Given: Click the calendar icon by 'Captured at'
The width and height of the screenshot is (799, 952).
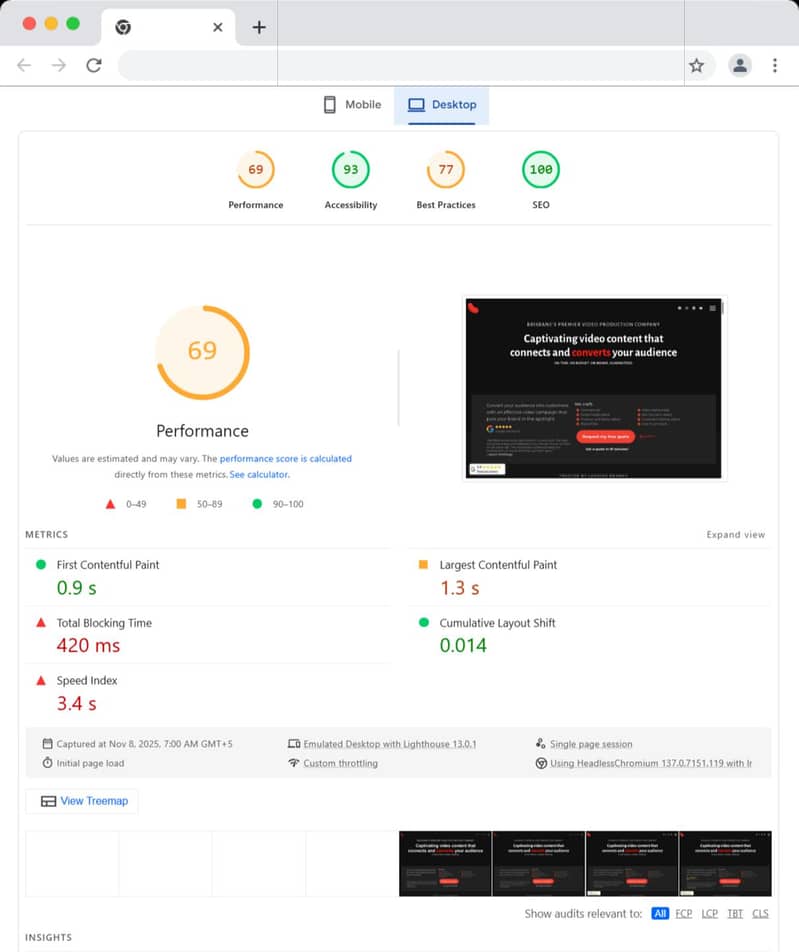Looking at the screenshot, I should (47, 744).
